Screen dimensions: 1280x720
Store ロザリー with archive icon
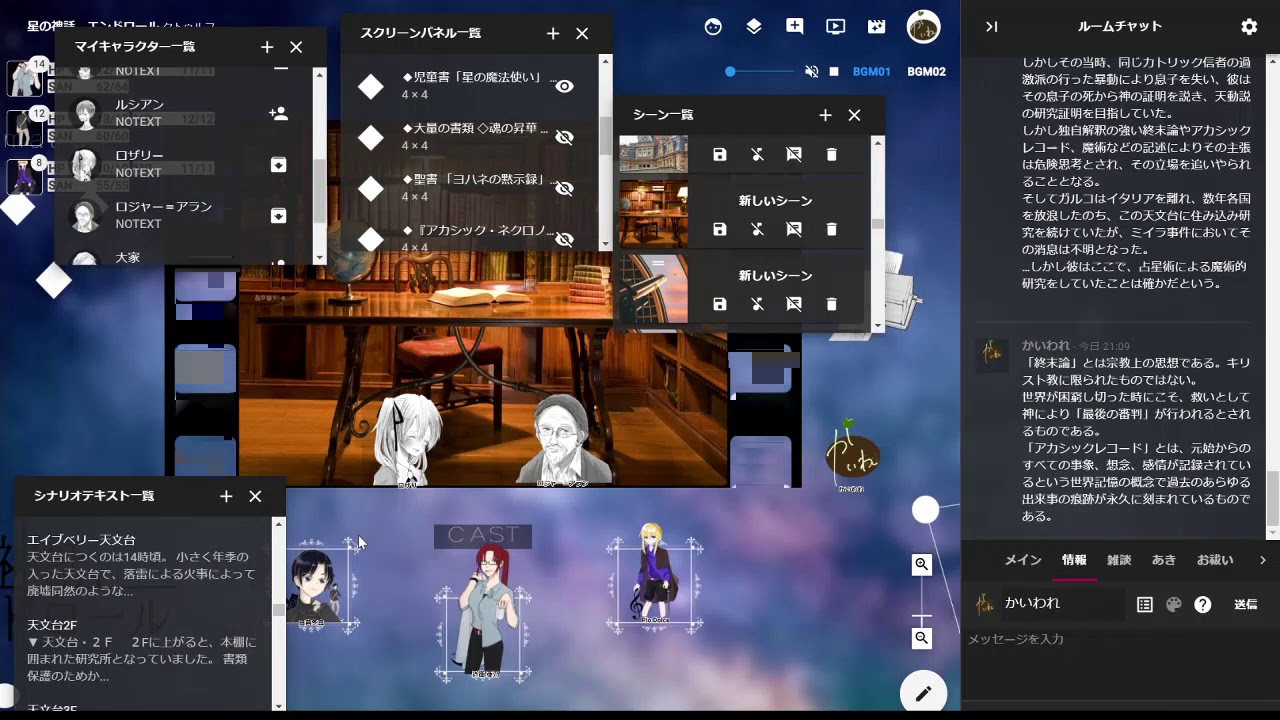(x=279, y=165)
